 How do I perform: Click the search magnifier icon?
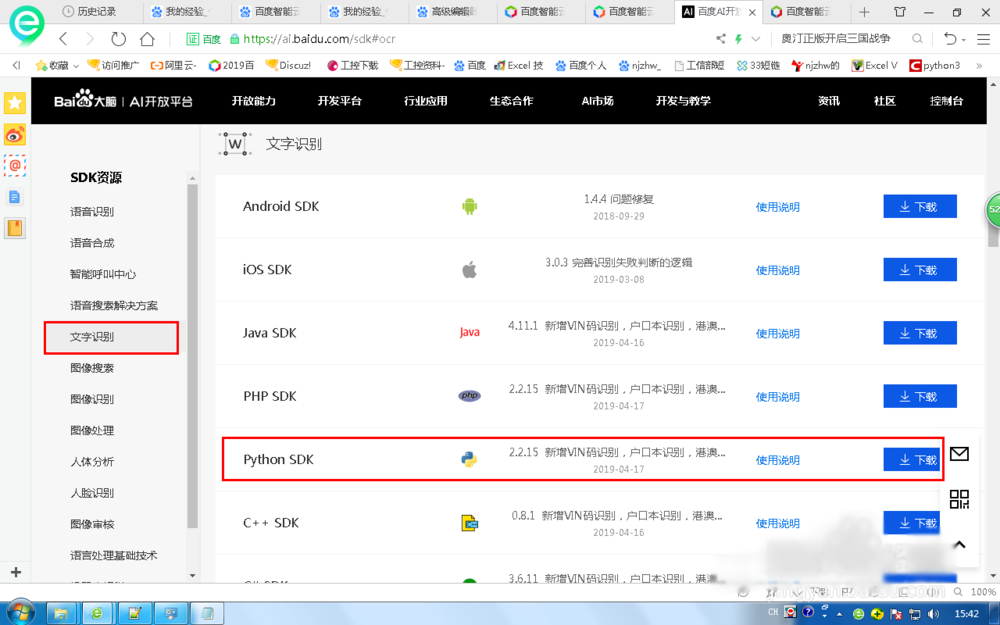click(x=917, y=39)
